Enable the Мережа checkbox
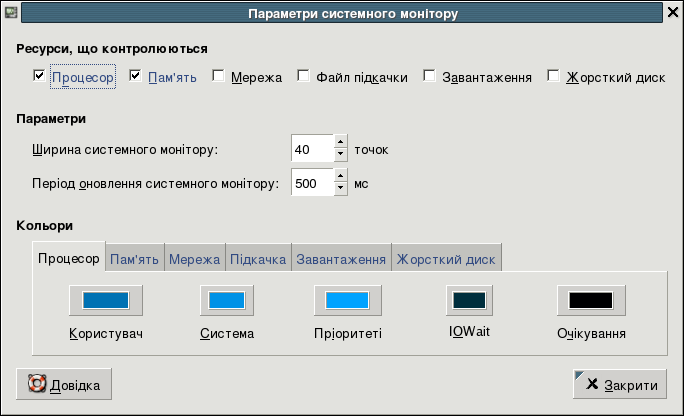Viewport: 684px width, 416px height. [x=218, y=76]
